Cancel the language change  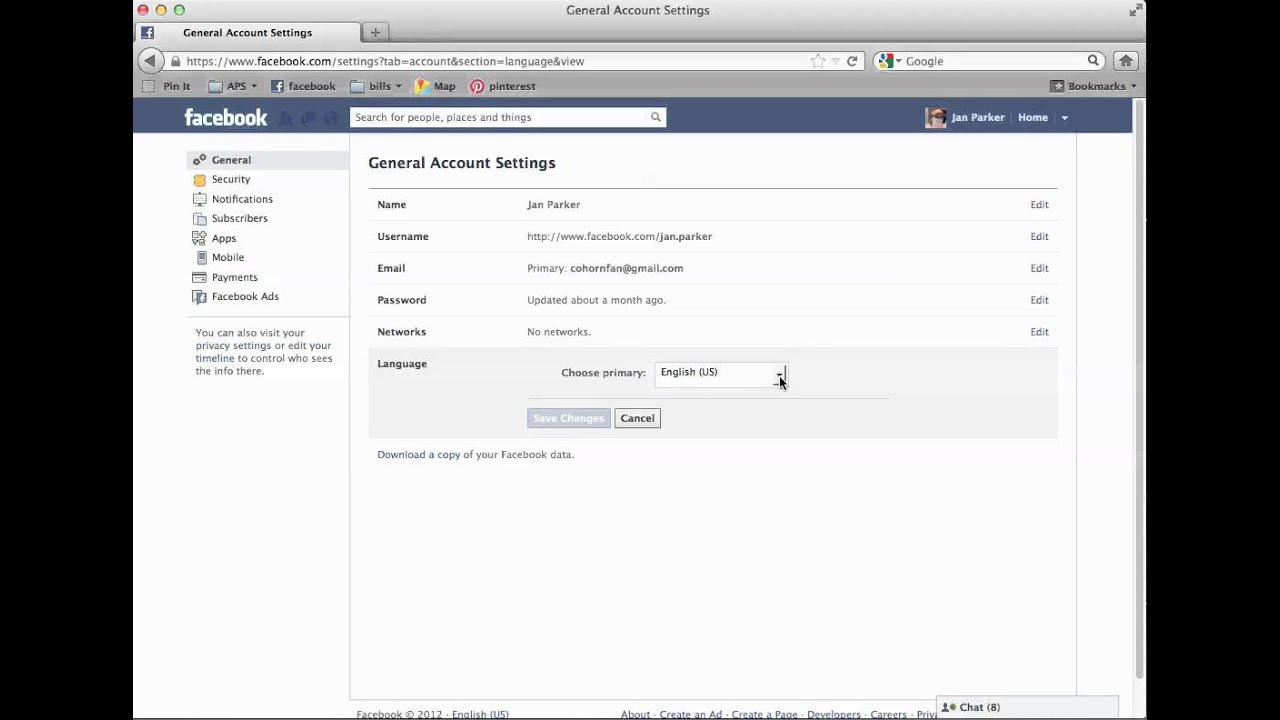637,418
